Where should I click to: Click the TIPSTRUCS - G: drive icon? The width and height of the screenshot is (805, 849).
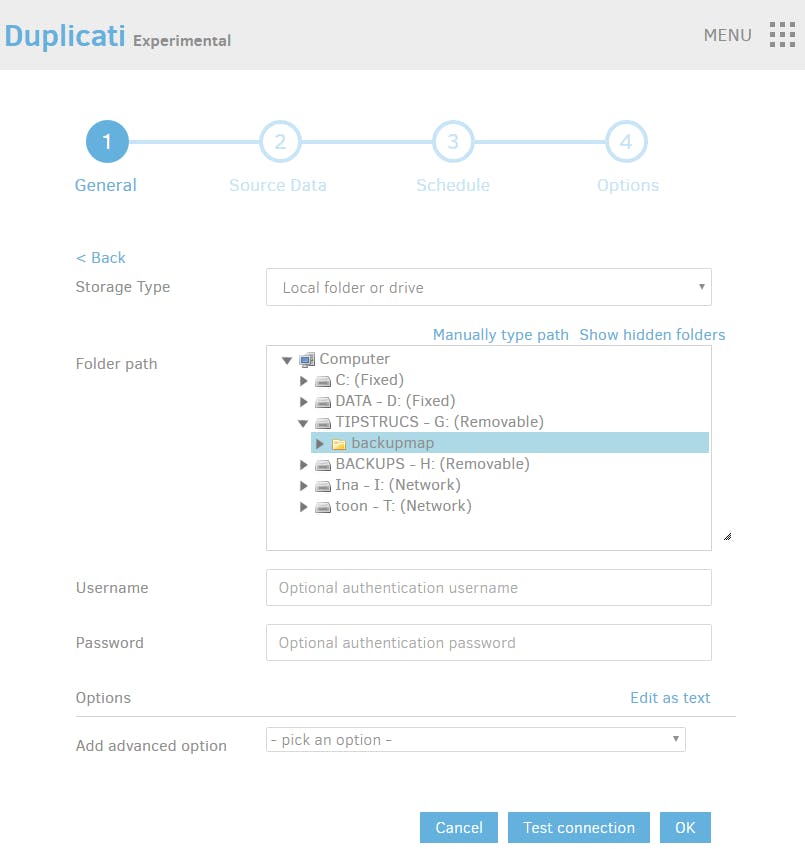[323, 423]
